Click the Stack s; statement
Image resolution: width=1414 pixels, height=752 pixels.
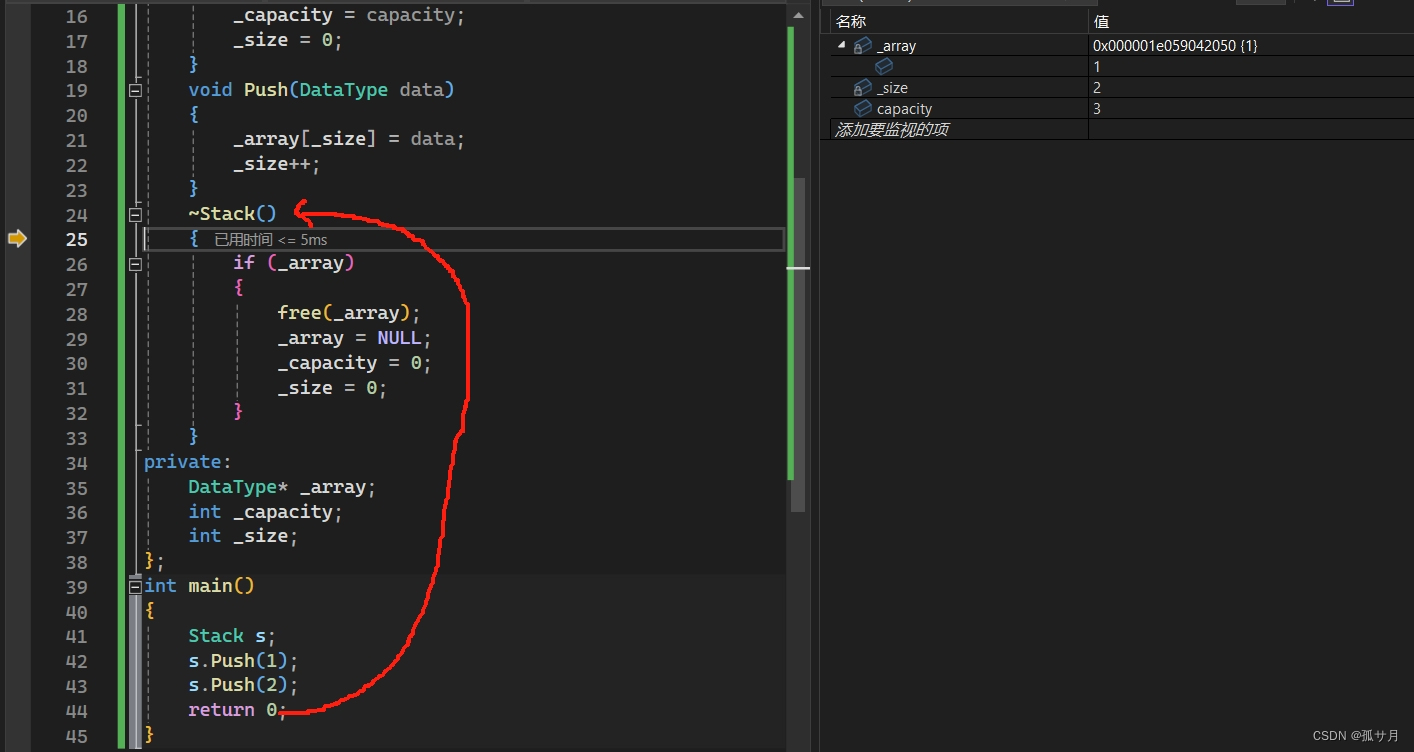click(x=232, y=636)
